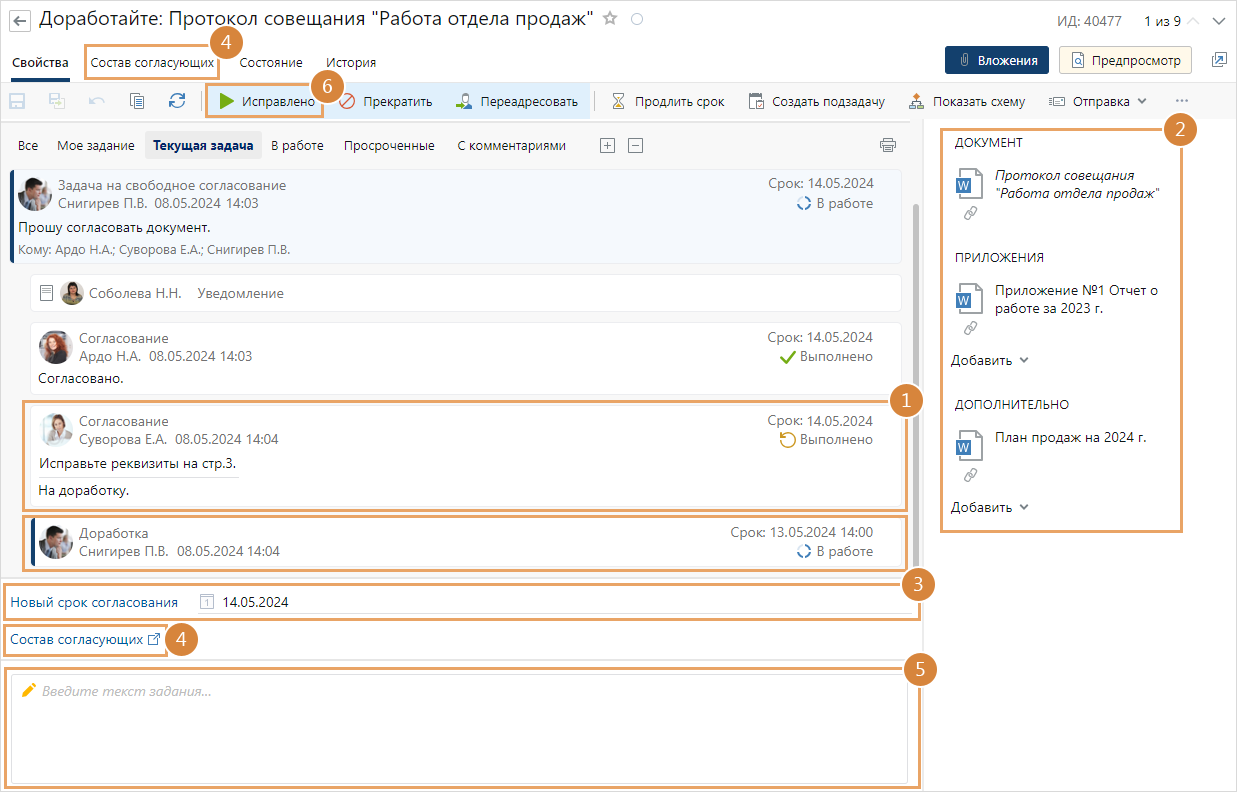1237x792 pixels.
Task: Open the 'Отправка' dropdown menu
Action: (x=1098, y=101)
